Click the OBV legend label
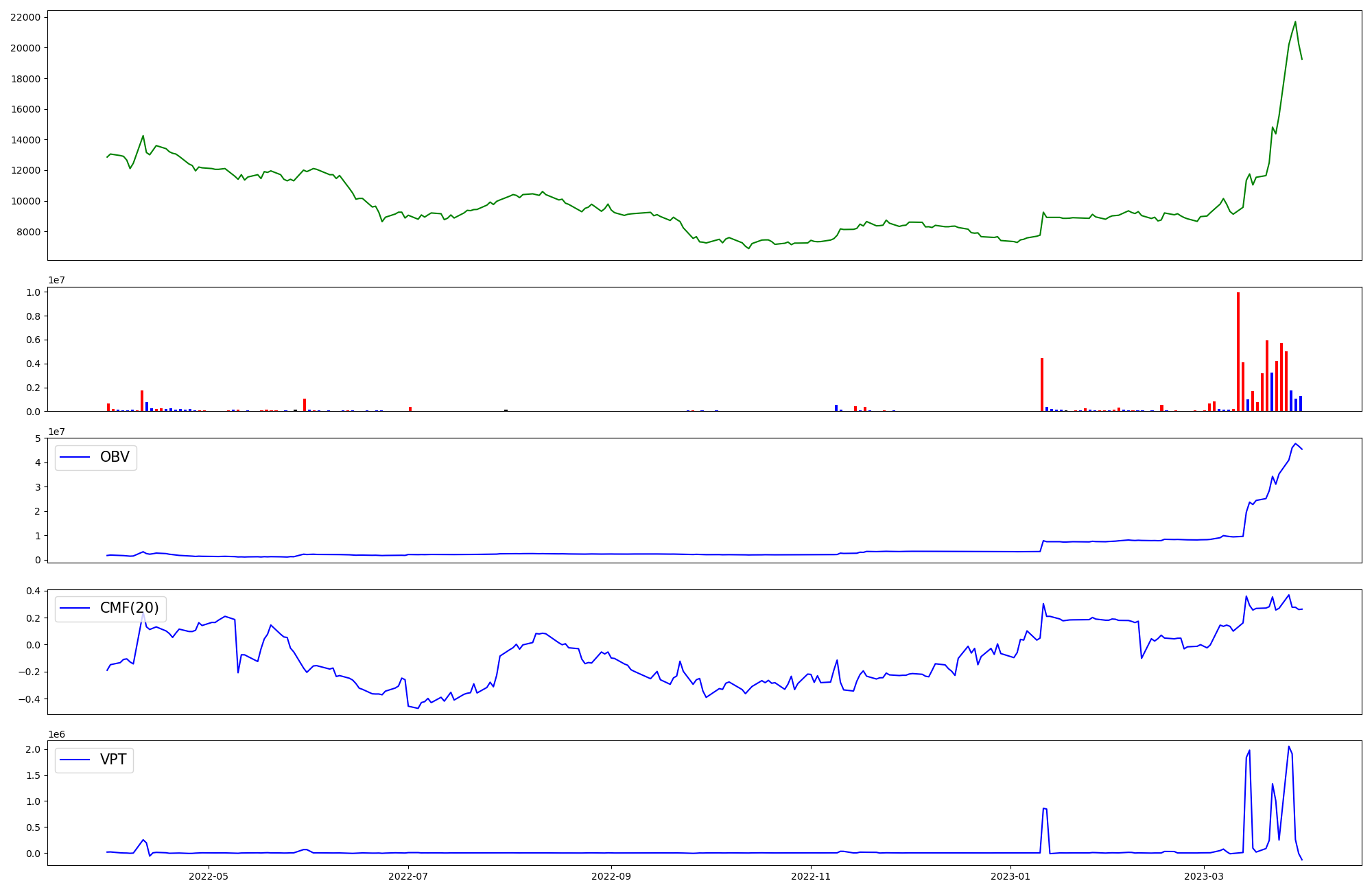 click(115, 458)
